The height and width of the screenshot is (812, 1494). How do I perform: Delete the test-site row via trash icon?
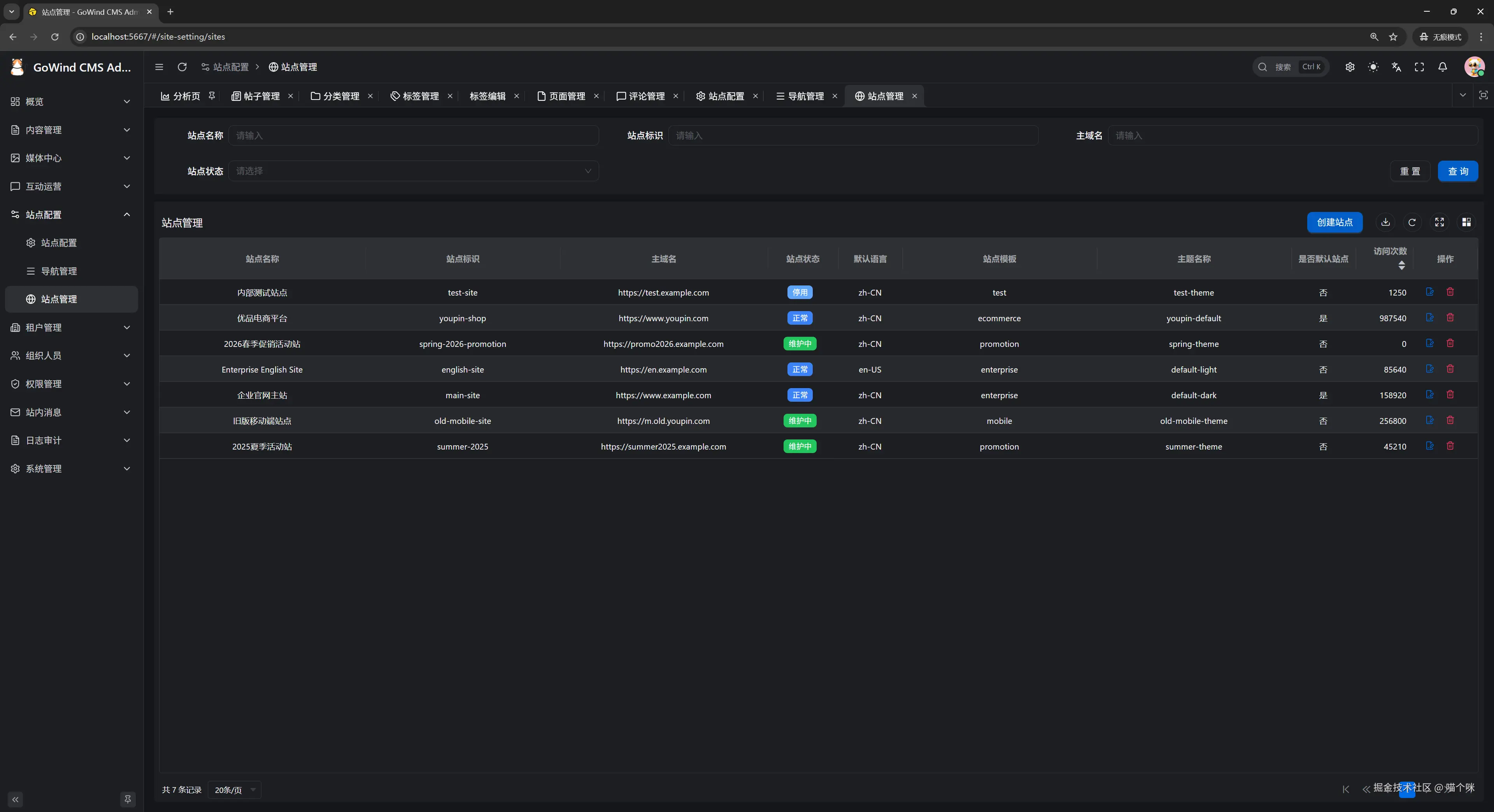(x=1450, y=292)
